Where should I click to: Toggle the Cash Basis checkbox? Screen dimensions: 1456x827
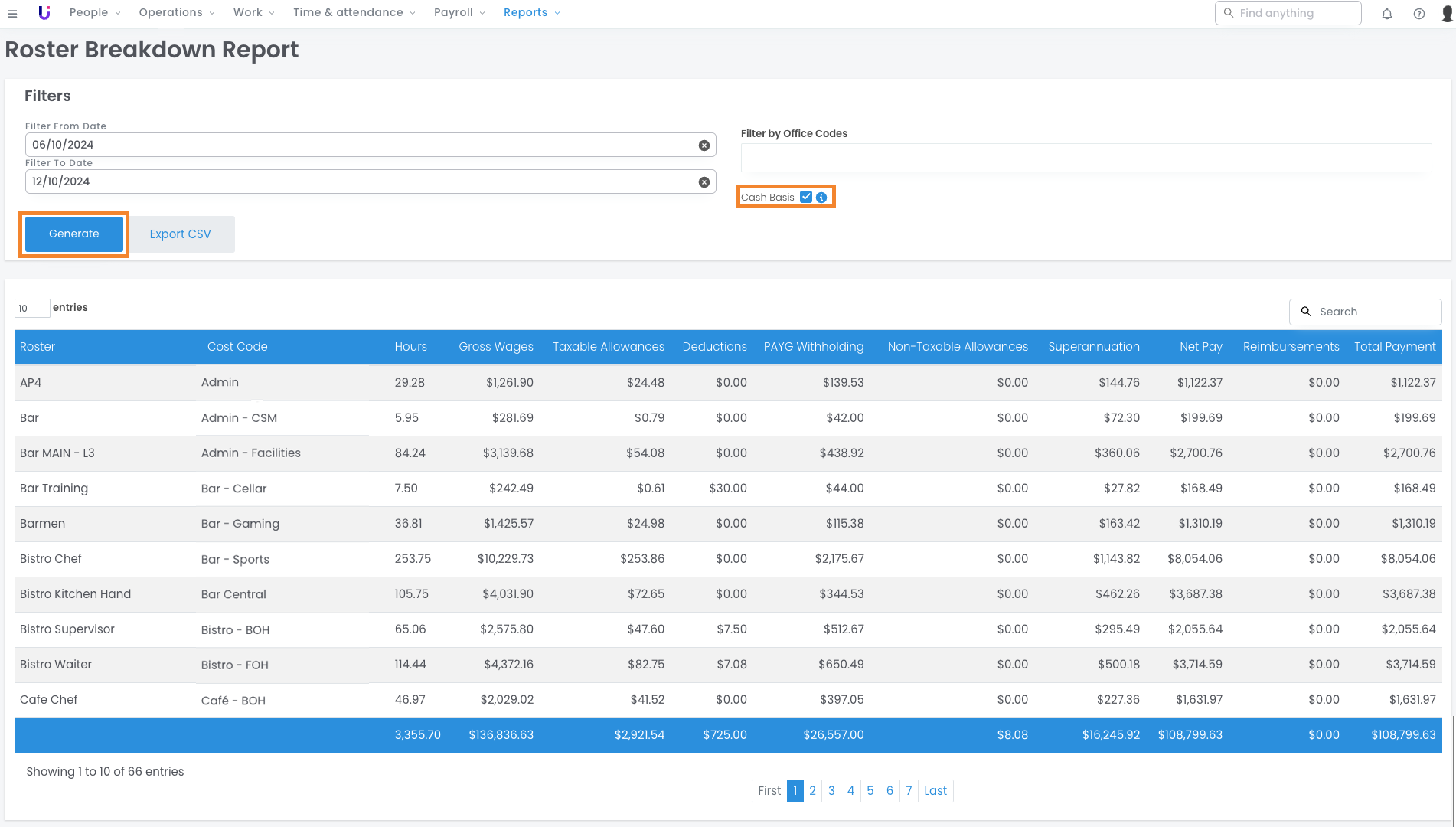click(806, 197)
